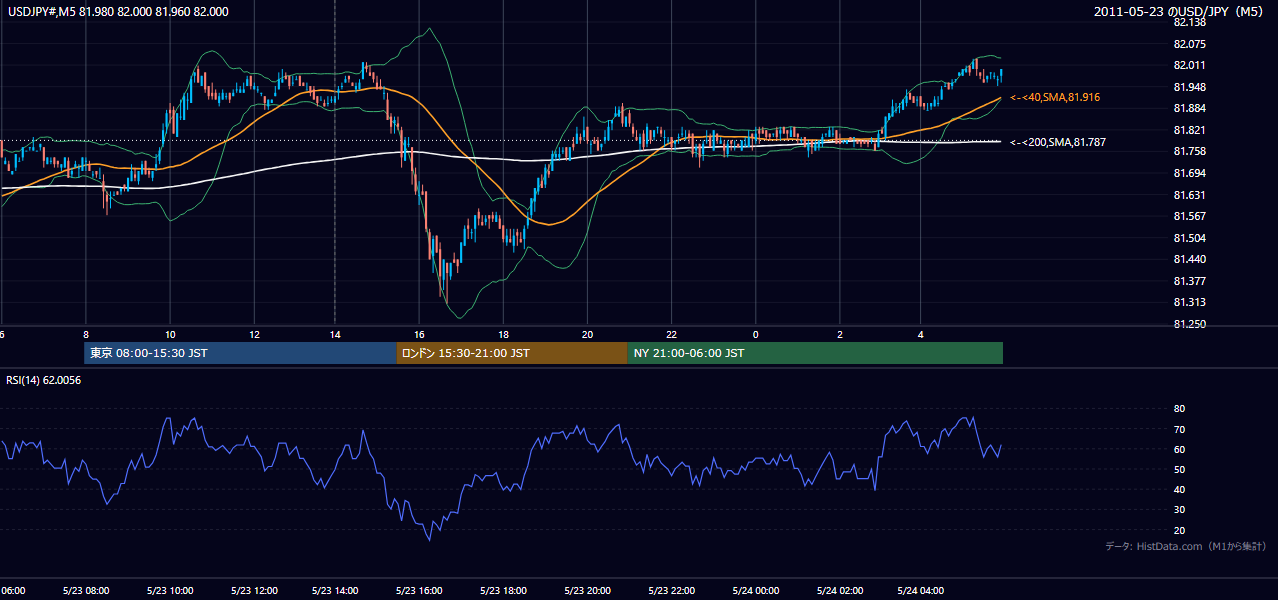This screenshot has height=600, width=1278.
Task: Click the 5/23 18:00 time label
Action: coord(503,591)
